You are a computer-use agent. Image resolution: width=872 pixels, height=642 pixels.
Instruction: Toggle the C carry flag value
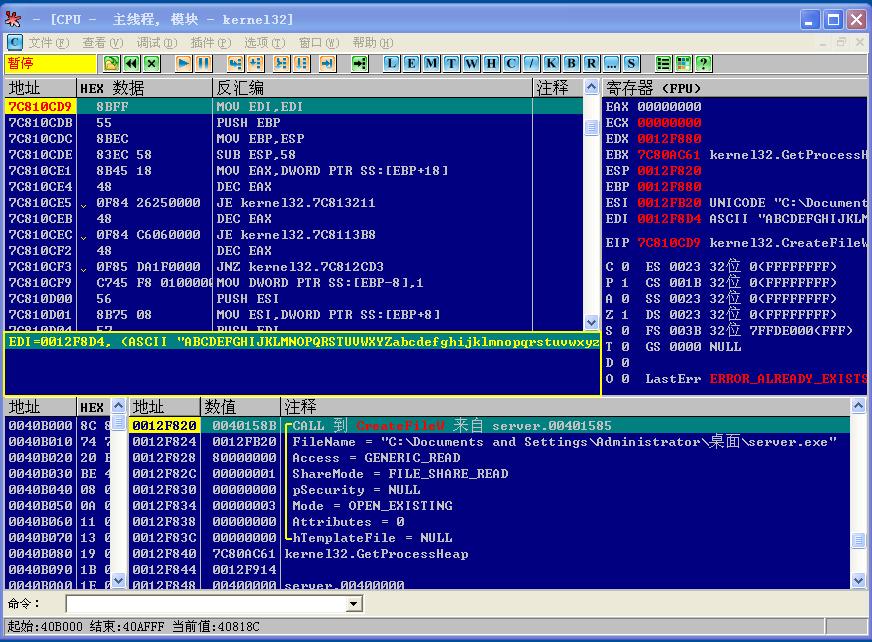click(625, 266)
